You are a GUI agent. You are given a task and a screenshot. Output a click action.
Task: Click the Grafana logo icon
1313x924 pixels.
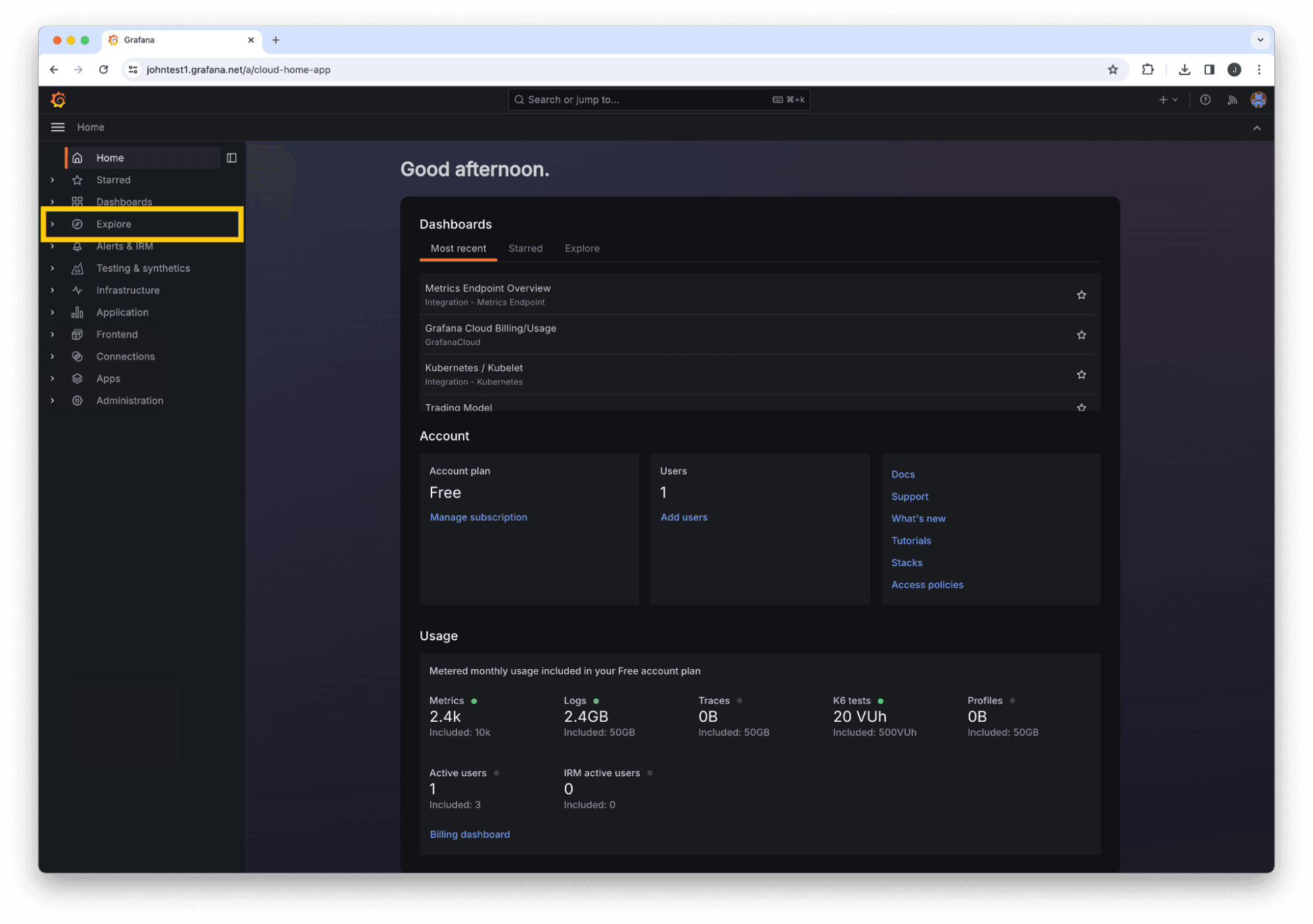click(x=58, y=100)
